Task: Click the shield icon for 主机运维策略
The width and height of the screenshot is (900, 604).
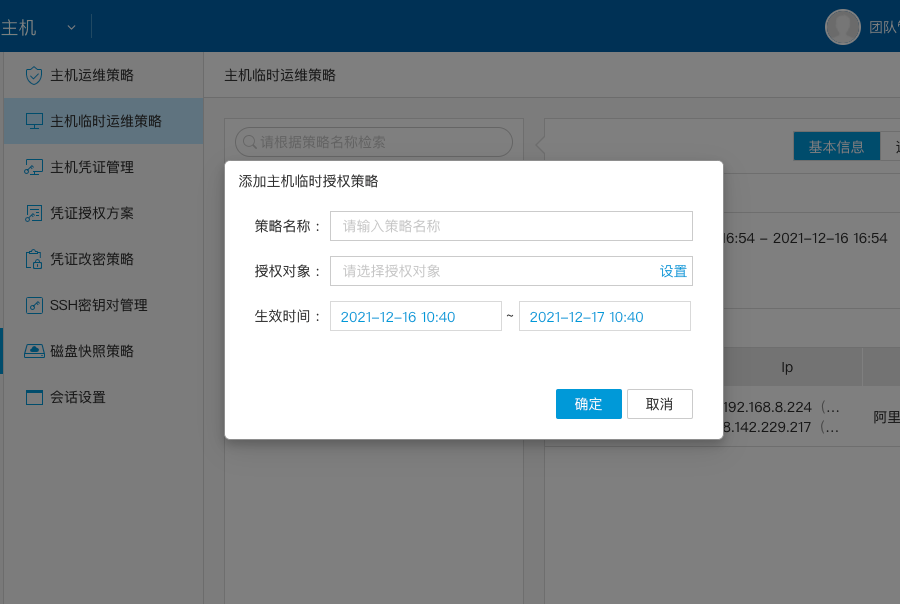Action: pos(34,75)
